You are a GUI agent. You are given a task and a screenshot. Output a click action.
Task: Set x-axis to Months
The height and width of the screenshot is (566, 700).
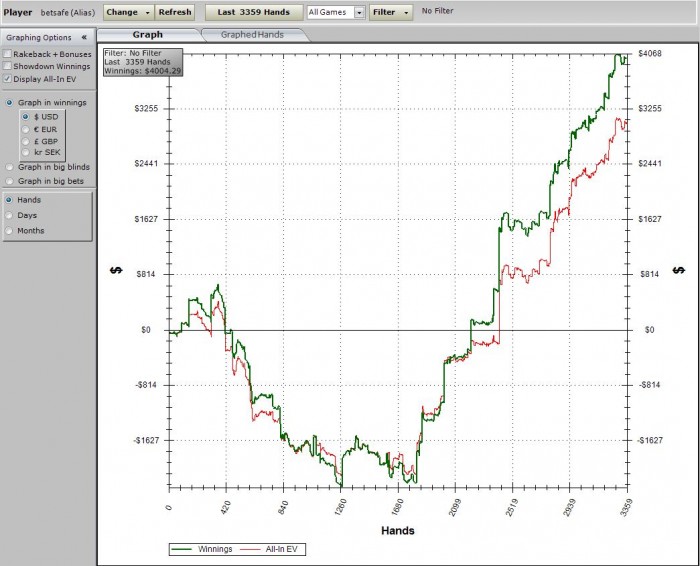[x=8, y=230]
